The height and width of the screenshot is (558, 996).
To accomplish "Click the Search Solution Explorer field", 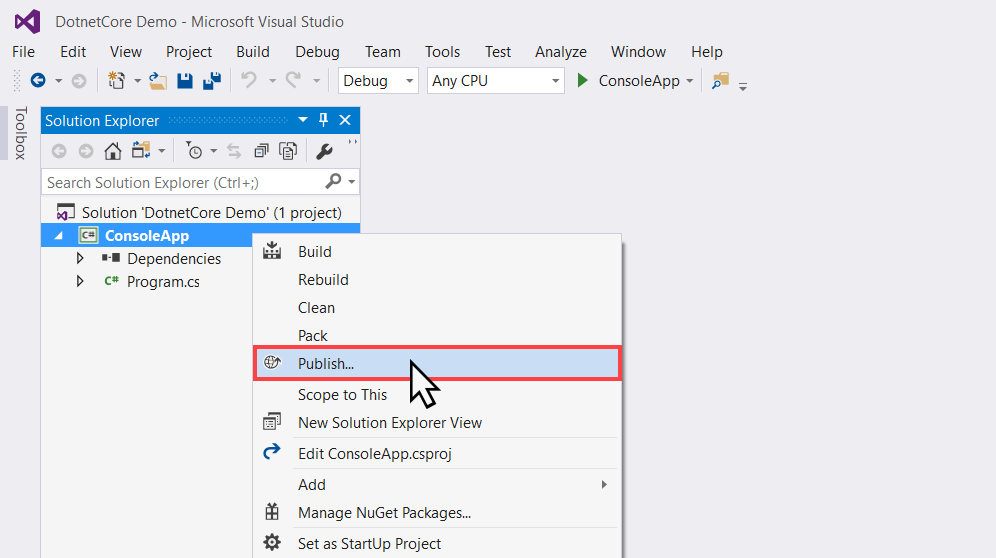I will click(185, 182).
